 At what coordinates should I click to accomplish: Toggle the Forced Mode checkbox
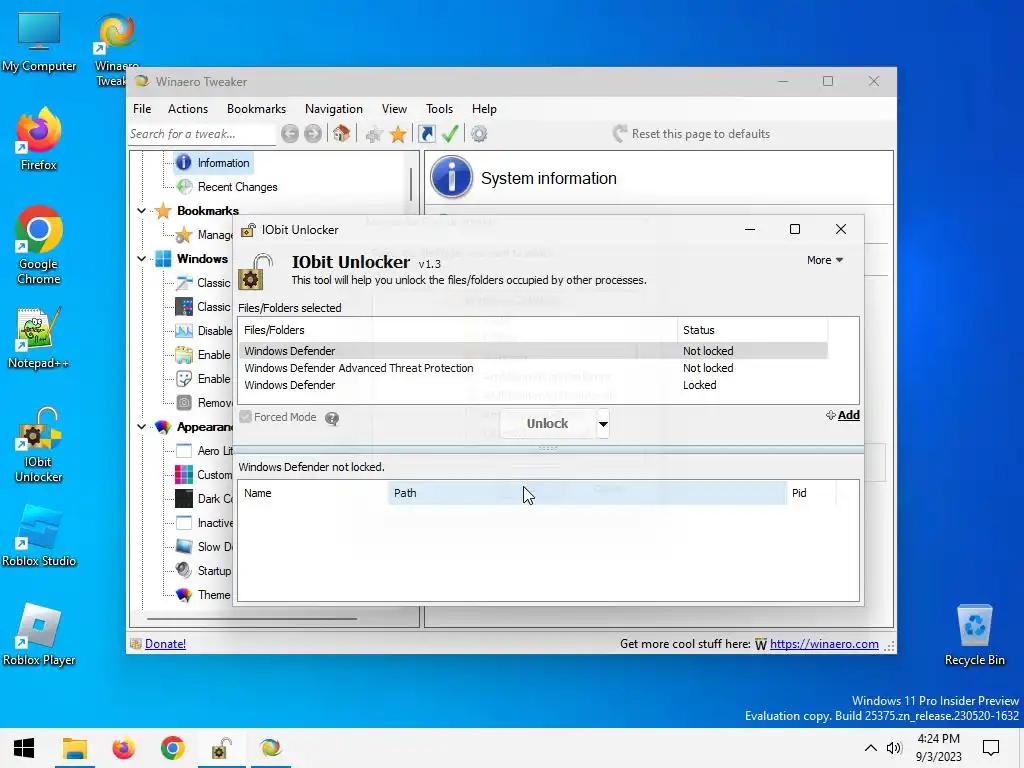[x=246, y=417]
